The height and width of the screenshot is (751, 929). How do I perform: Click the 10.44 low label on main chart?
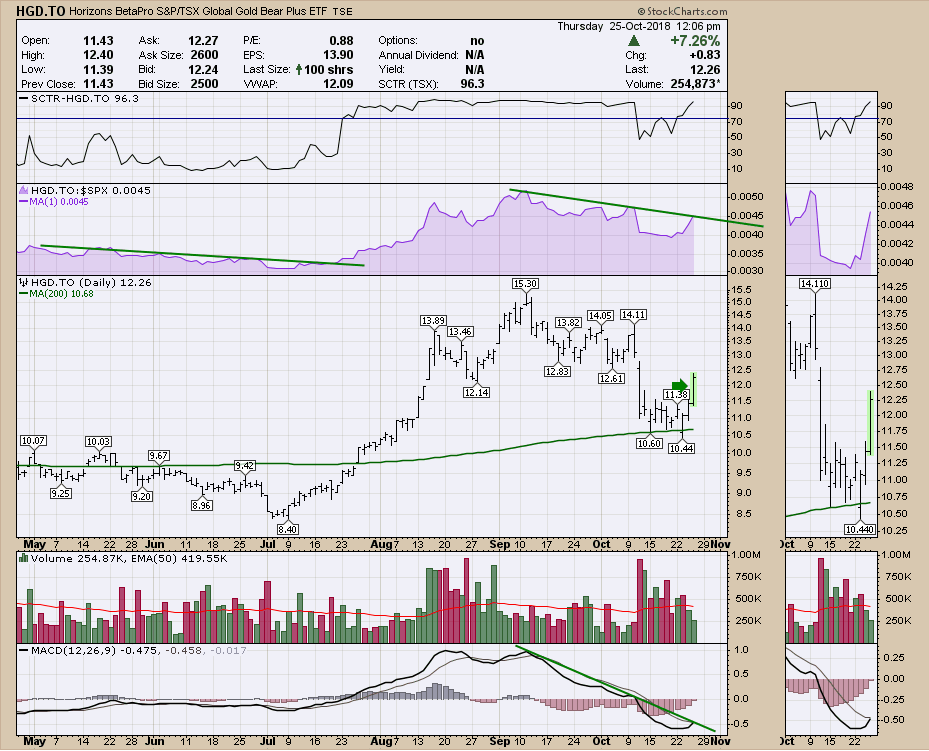click(x=681, y=448)
